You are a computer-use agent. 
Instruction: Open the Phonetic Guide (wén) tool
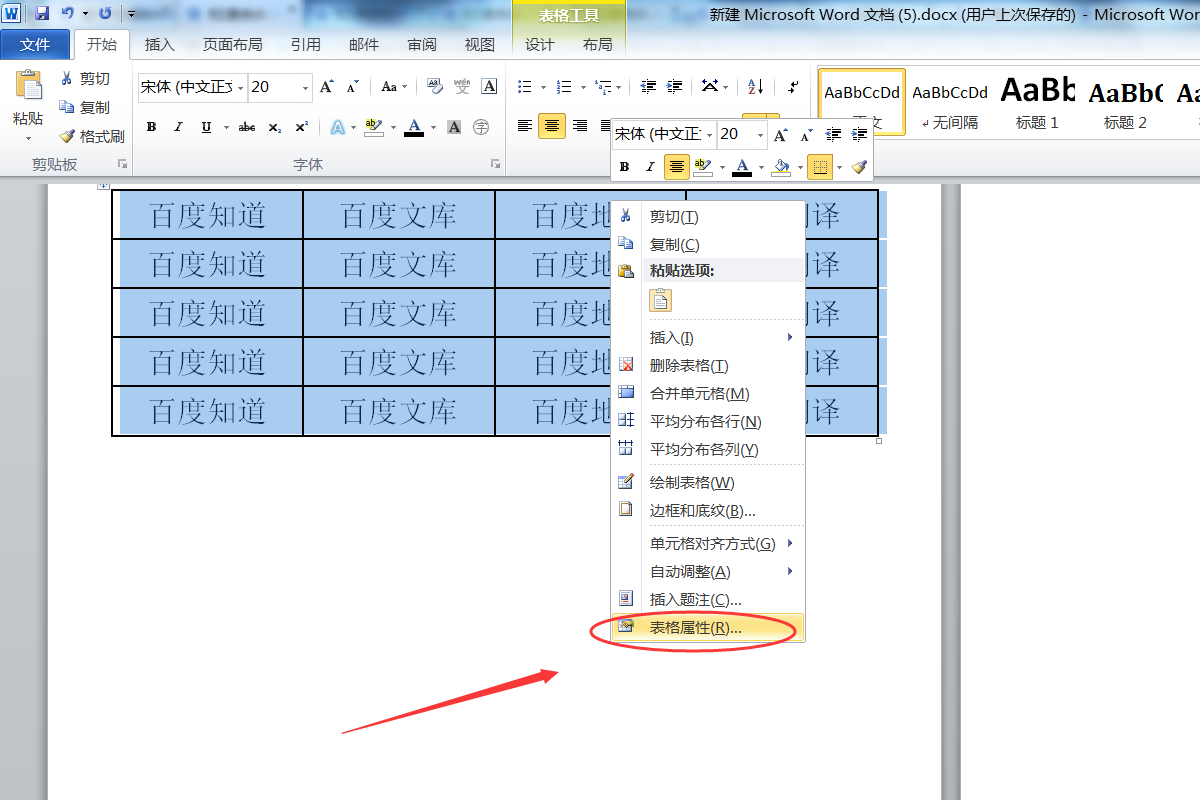click(x=462, y=87)
